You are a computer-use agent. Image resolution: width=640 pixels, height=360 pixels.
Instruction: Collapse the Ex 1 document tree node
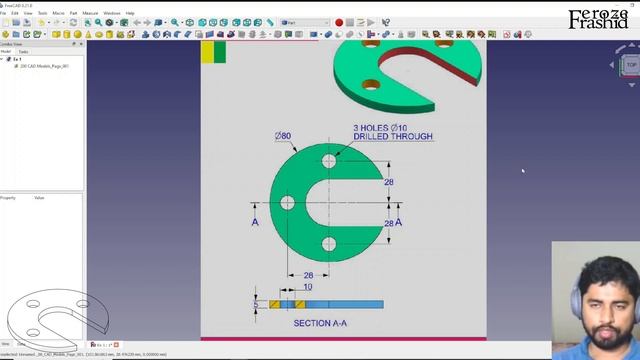[2, 59]
